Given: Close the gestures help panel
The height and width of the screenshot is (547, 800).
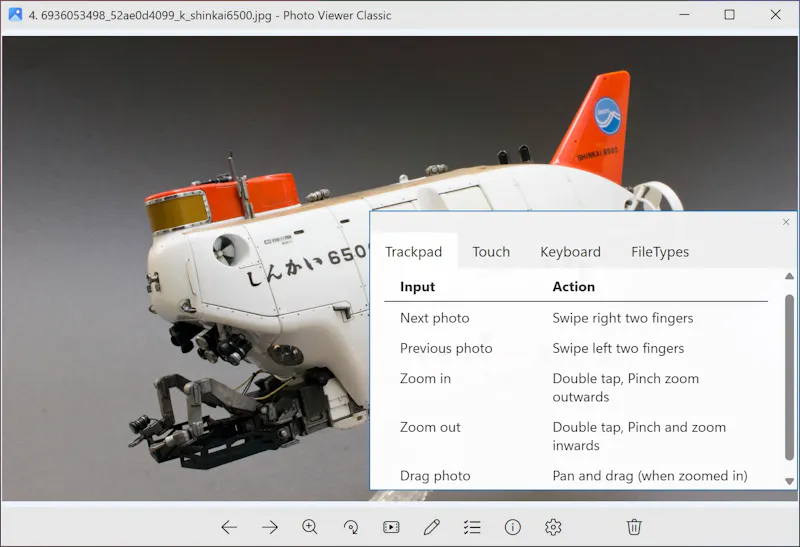Looking at the screenshot, I should coord(786,222).
